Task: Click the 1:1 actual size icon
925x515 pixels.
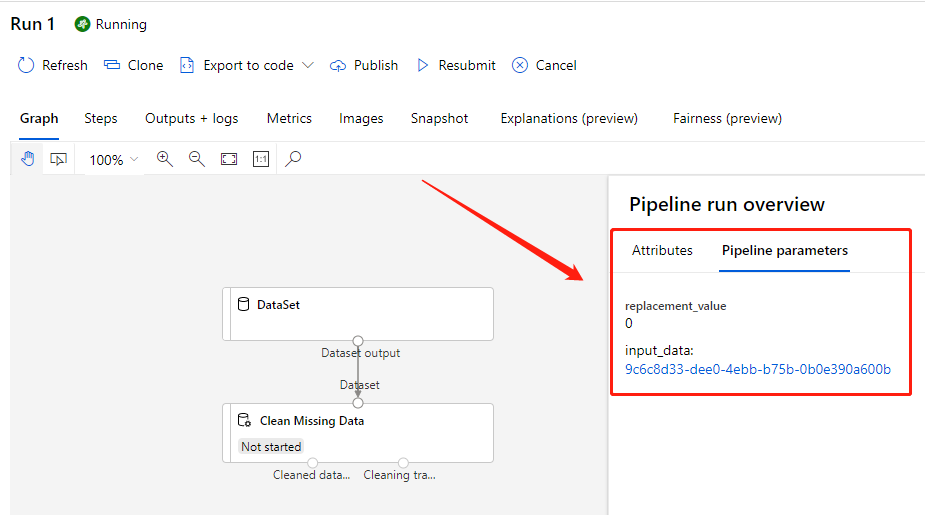Action: 261,159
